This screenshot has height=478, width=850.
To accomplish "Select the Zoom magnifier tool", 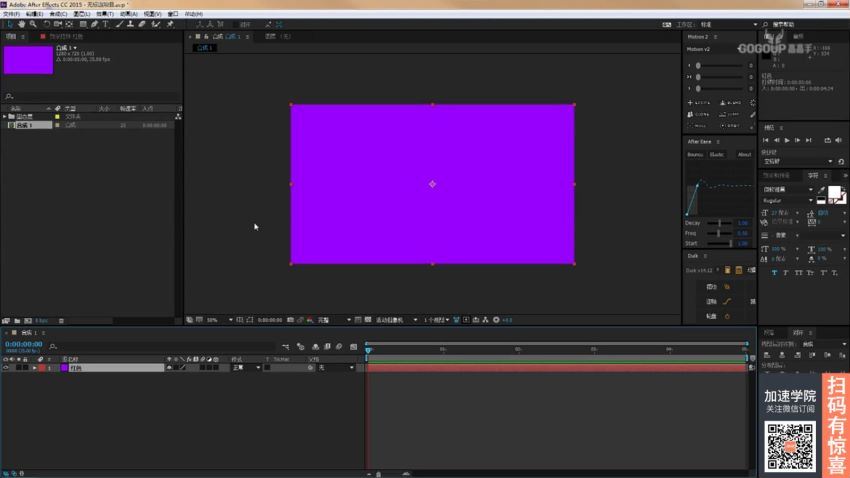I will [33, 24].
